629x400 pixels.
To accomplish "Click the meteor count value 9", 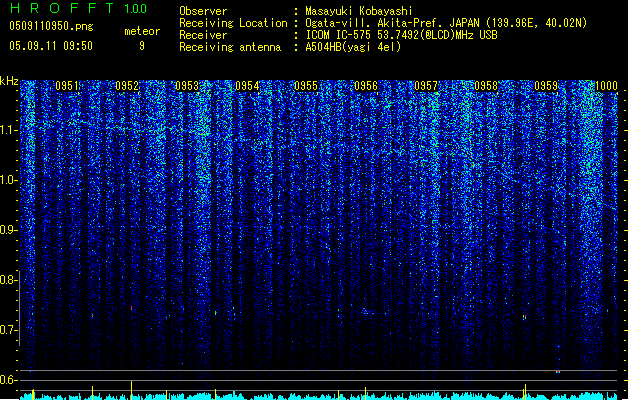I will coord(142,46).
